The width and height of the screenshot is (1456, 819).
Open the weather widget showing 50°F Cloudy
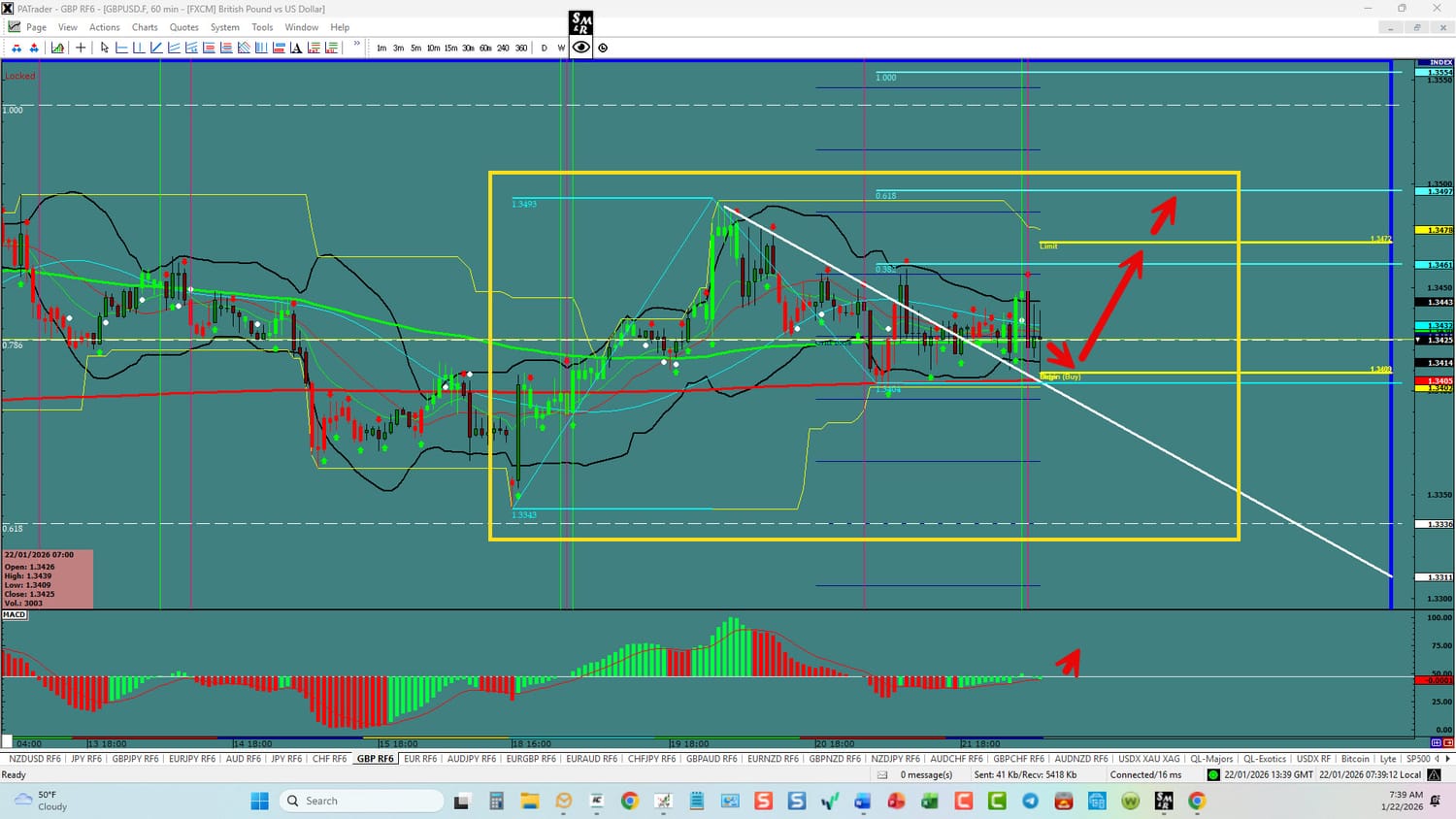[41, 801]
